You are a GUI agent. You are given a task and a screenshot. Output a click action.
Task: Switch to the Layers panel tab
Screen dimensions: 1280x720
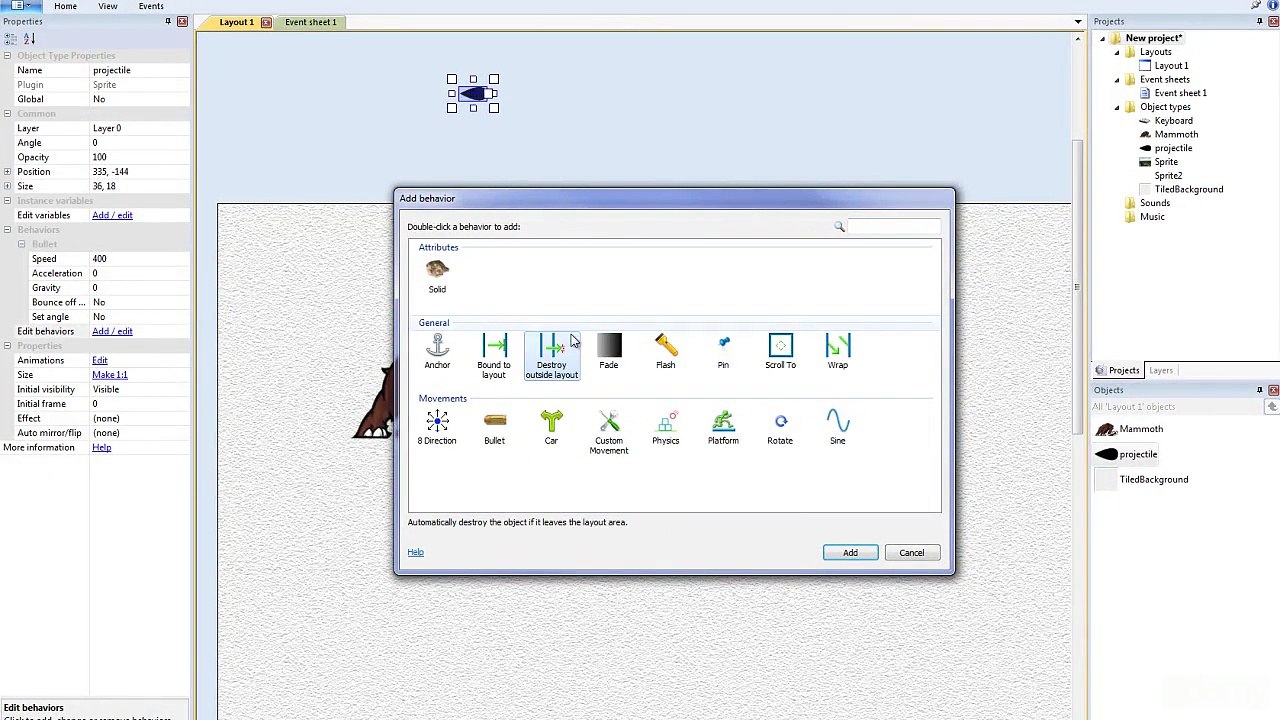(1160, 371)
